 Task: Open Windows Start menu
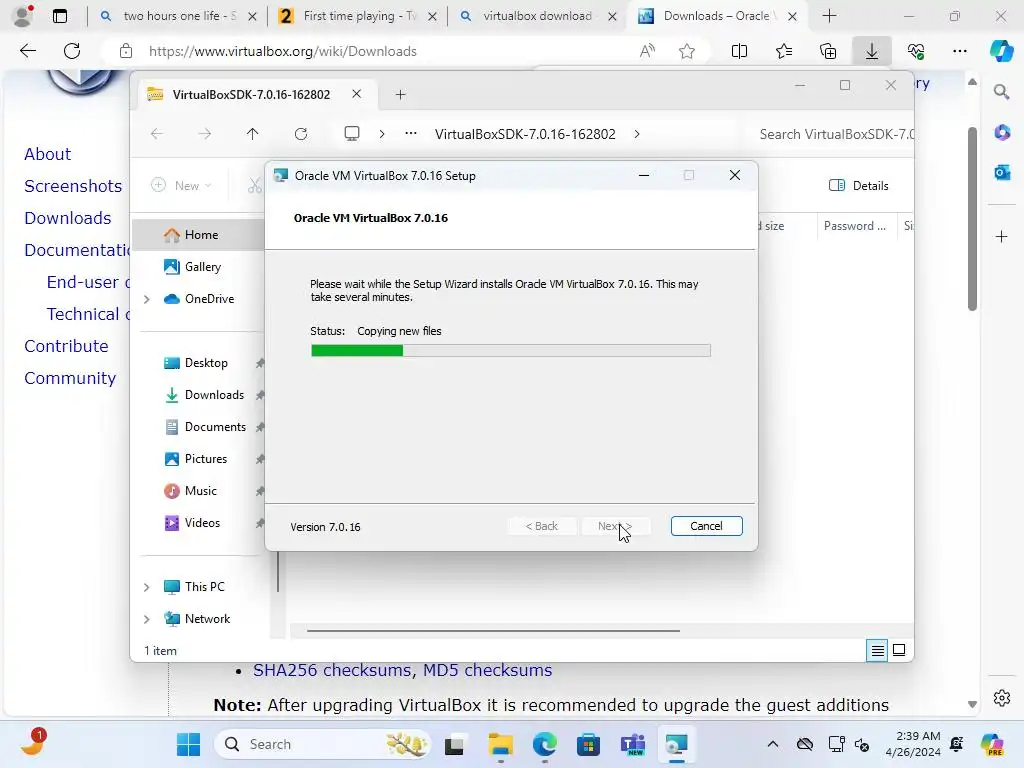click(189, 744)
